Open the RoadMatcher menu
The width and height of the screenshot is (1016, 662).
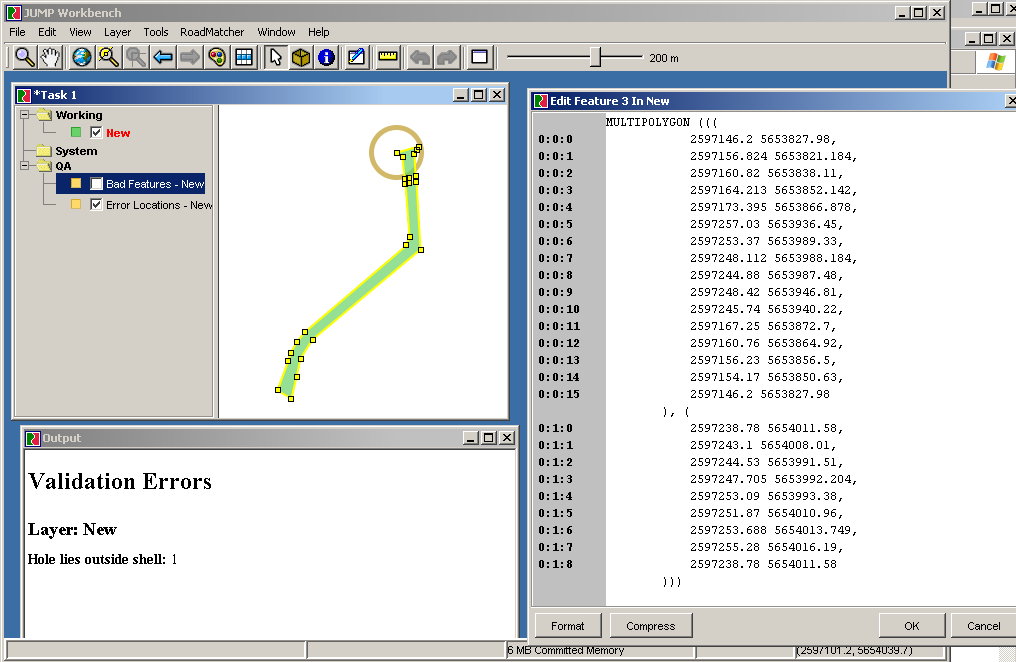point(212,32)
